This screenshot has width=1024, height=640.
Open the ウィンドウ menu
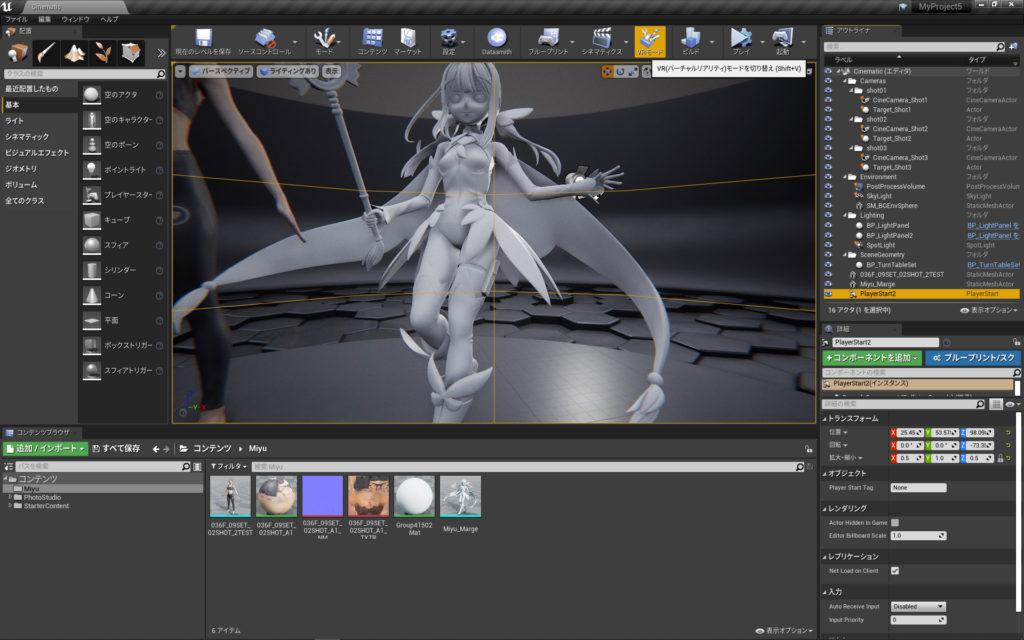[75, 19]
